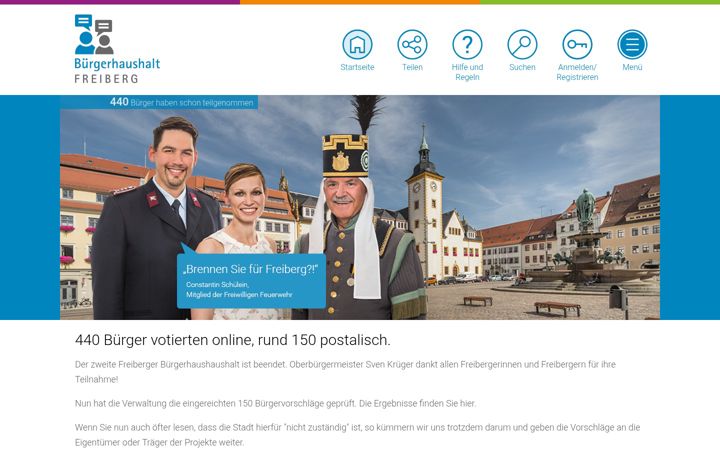Open the Startseite home icon
The image size is (720, 450).
pos(357,45)
